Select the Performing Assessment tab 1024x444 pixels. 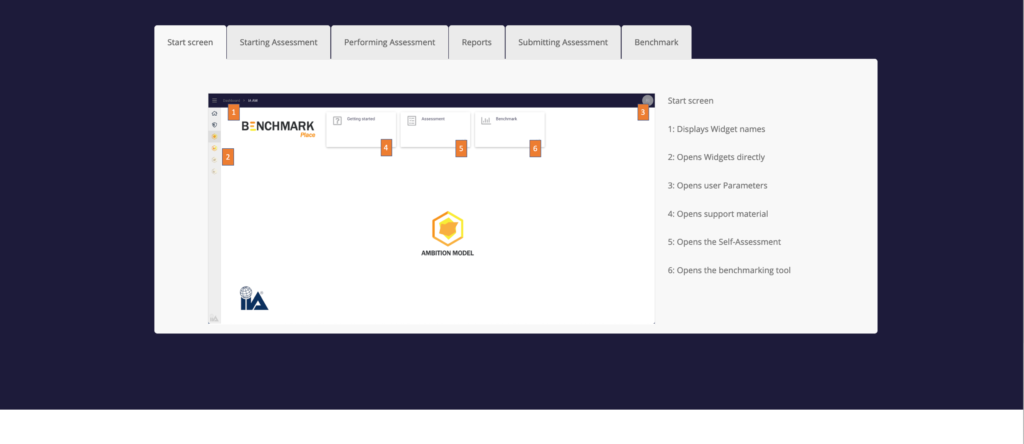pos(389,42)
